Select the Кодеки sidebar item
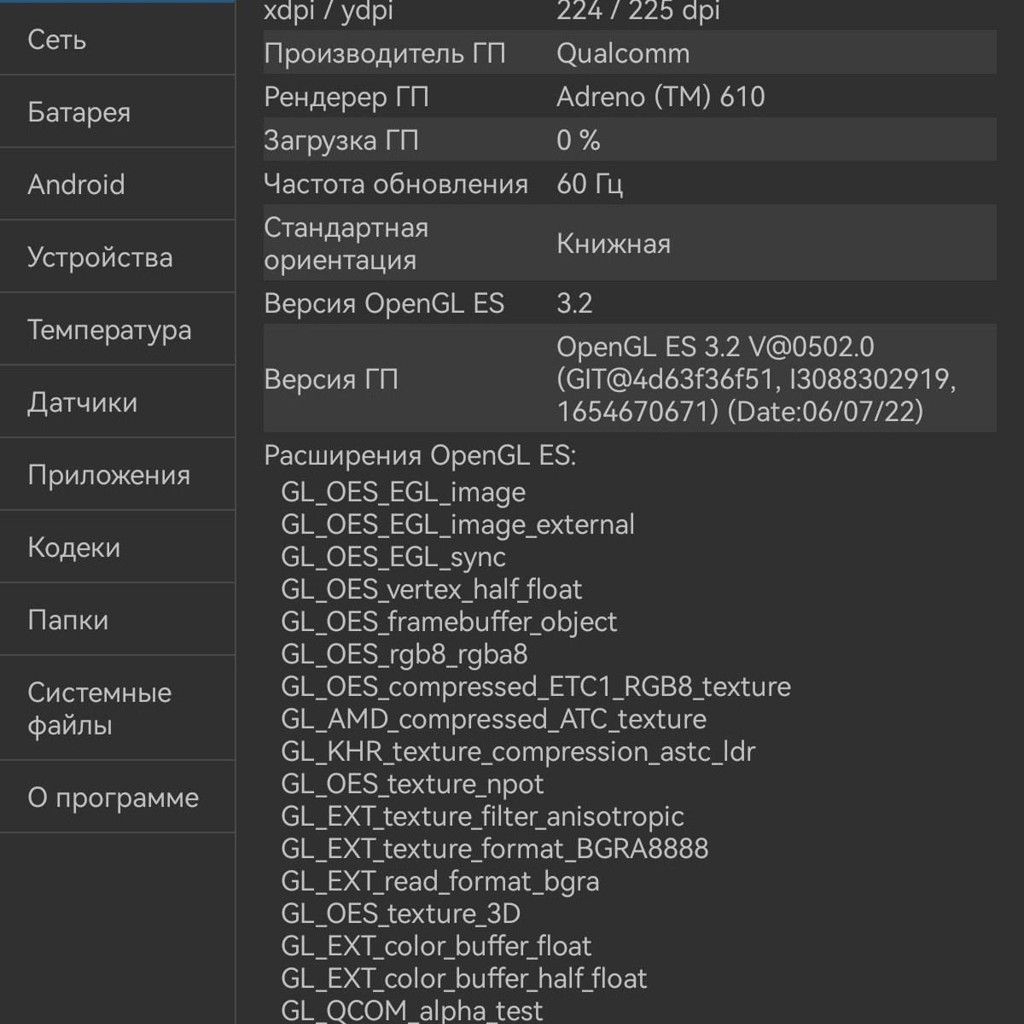 pos(118,547)
